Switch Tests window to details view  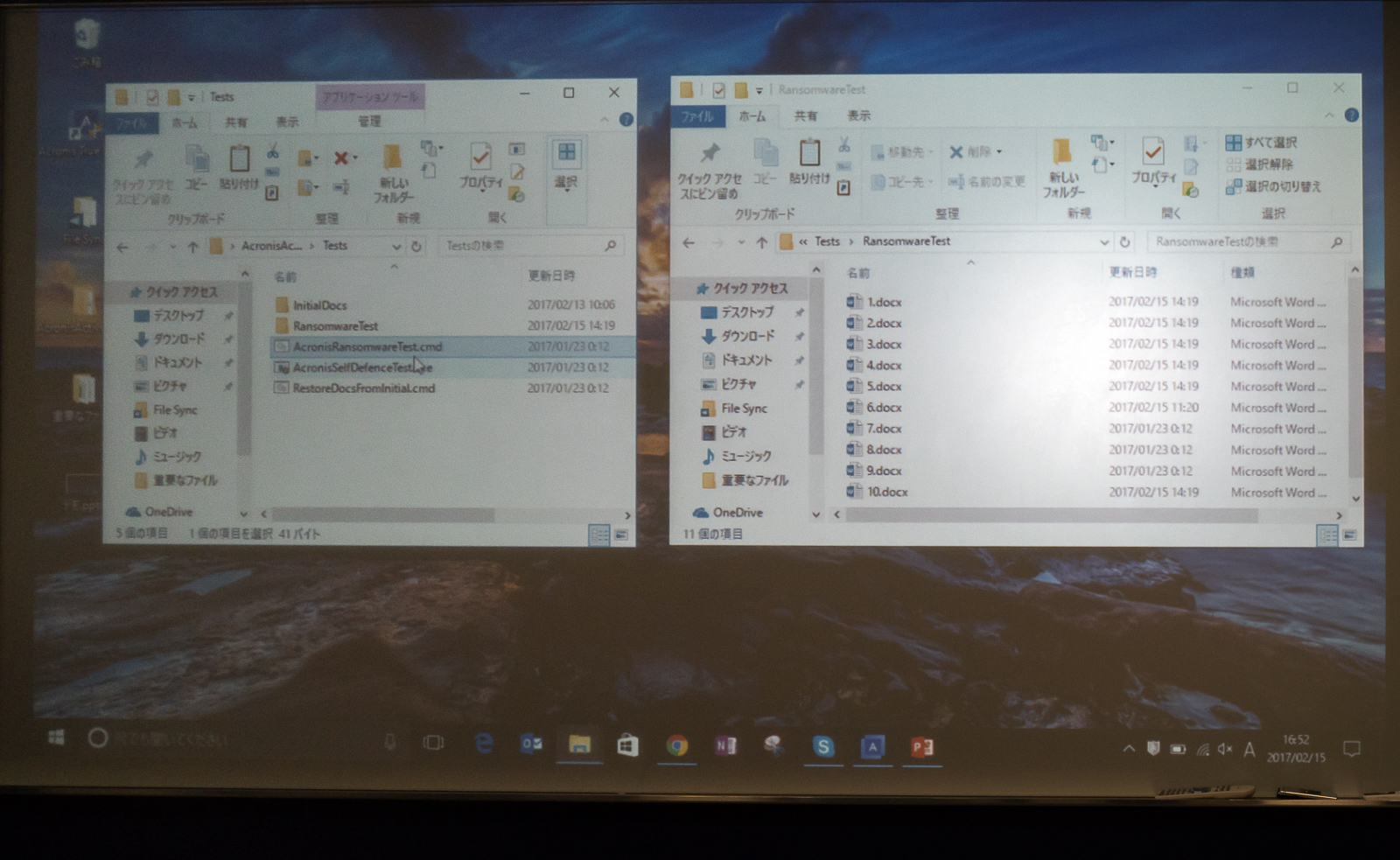point(599,535)
